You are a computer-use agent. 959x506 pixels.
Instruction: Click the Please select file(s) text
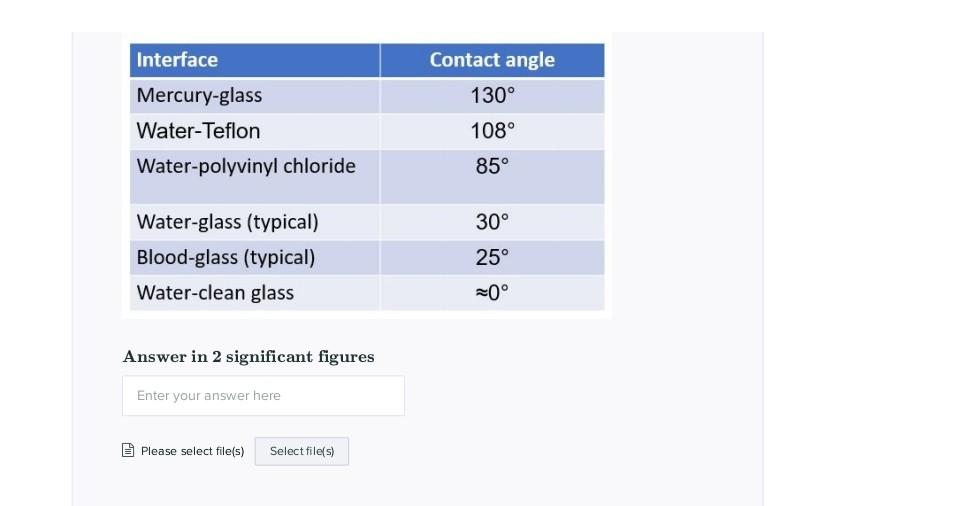pyautogui.click(x=192, y=452)
